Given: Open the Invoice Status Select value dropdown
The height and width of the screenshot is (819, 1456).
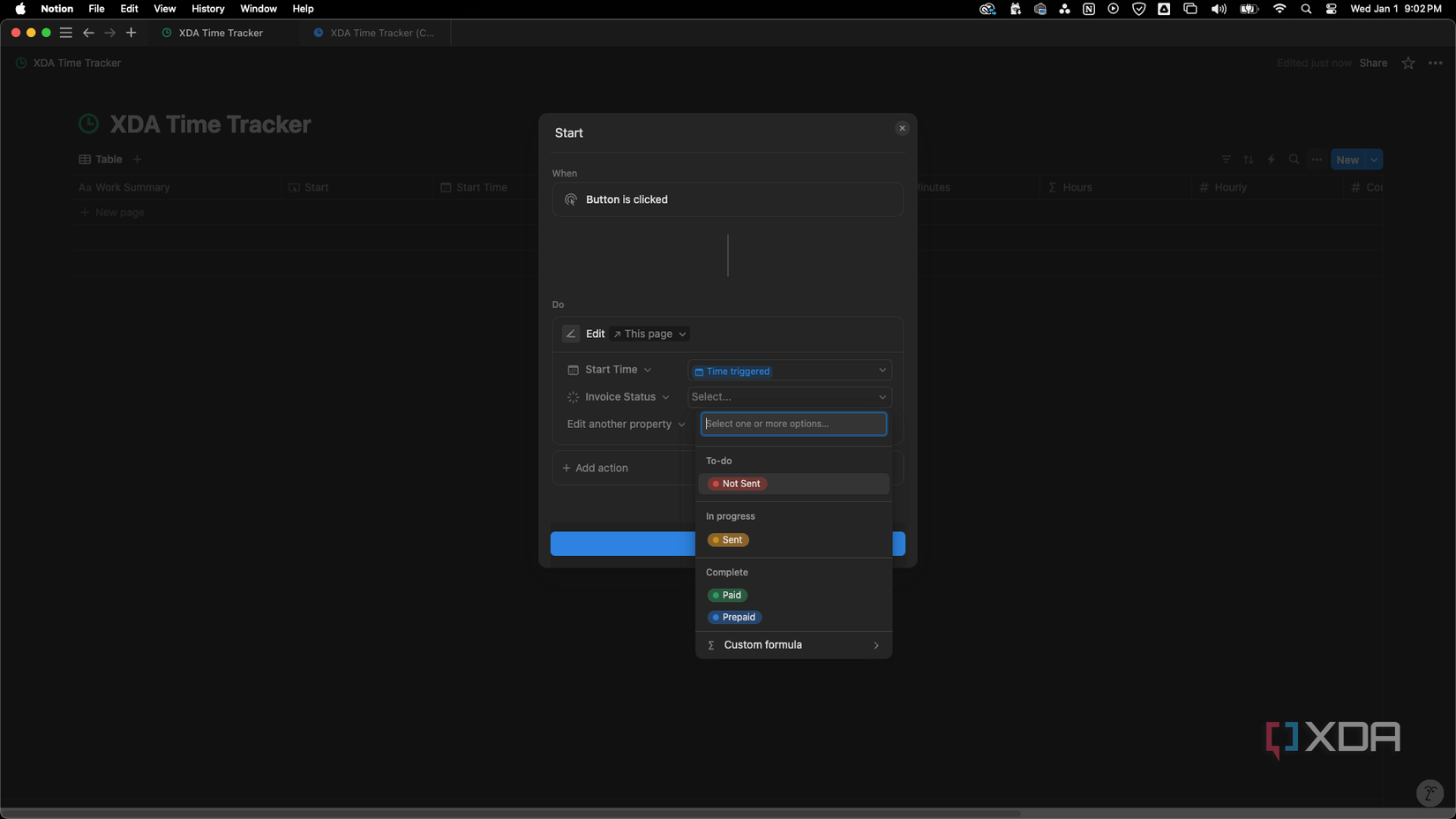Looking at the screenshot, I should (790, 397).
